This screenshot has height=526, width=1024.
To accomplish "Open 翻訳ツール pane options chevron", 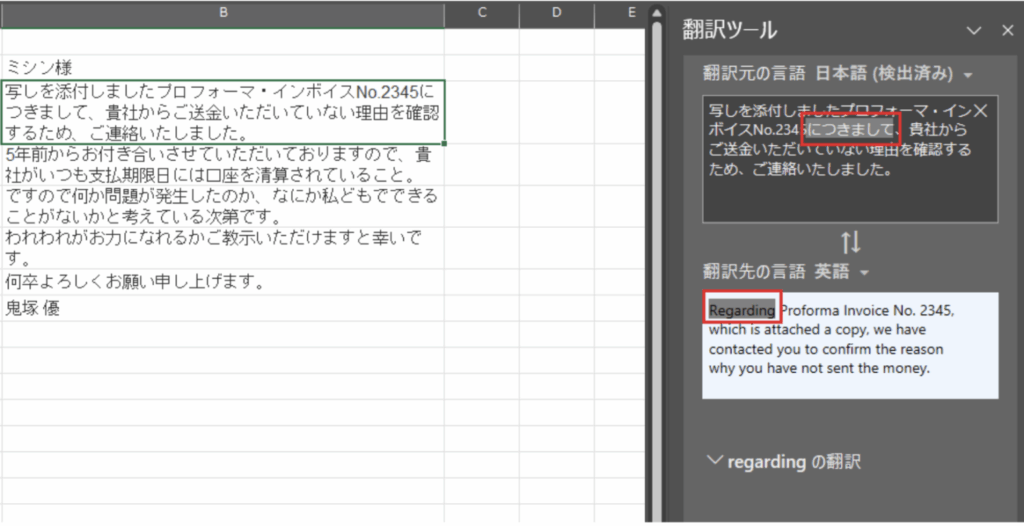I will point(974,31).
